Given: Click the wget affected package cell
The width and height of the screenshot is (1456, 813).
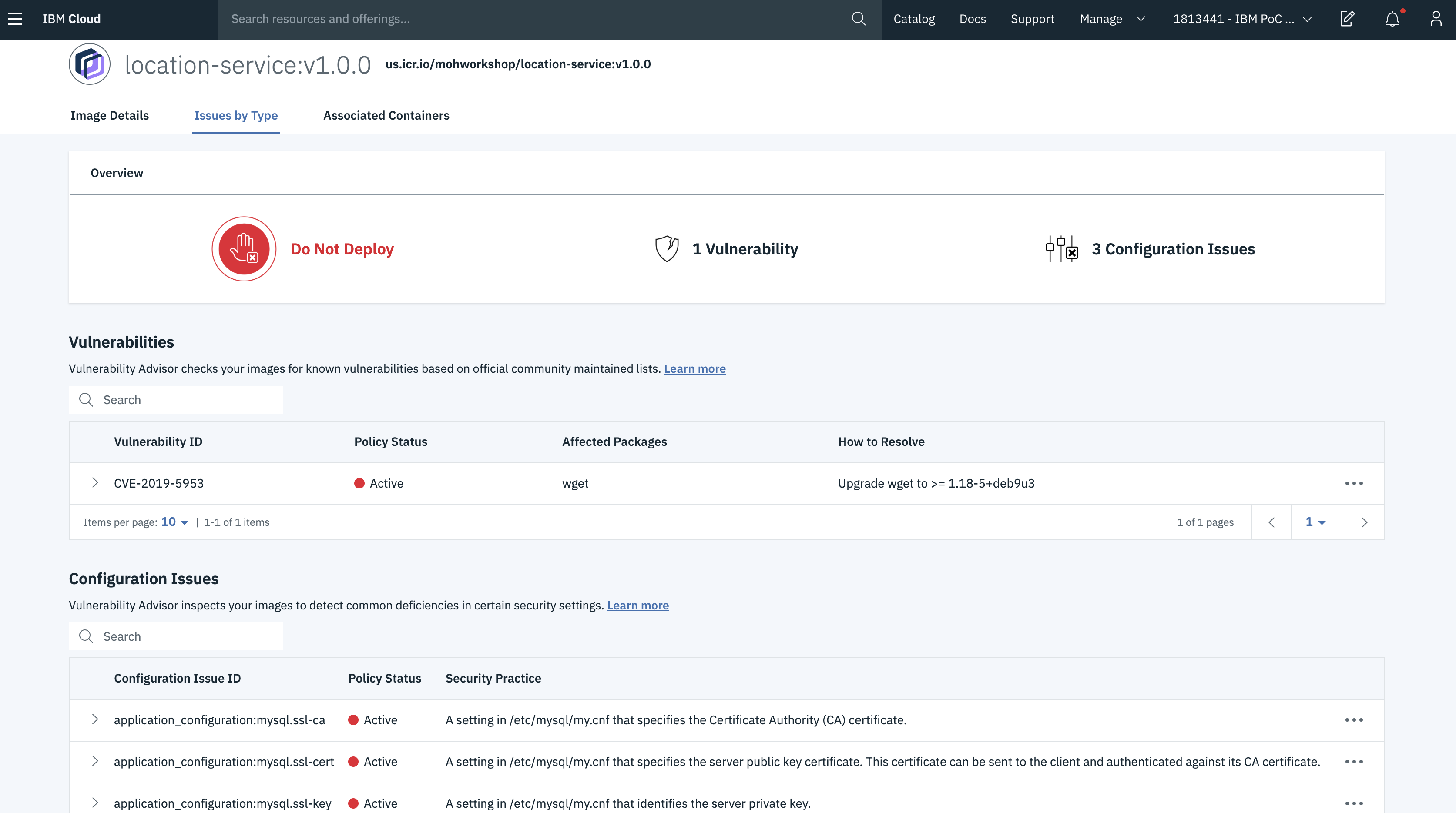Looking at the screenshot, I should (575, 484).
